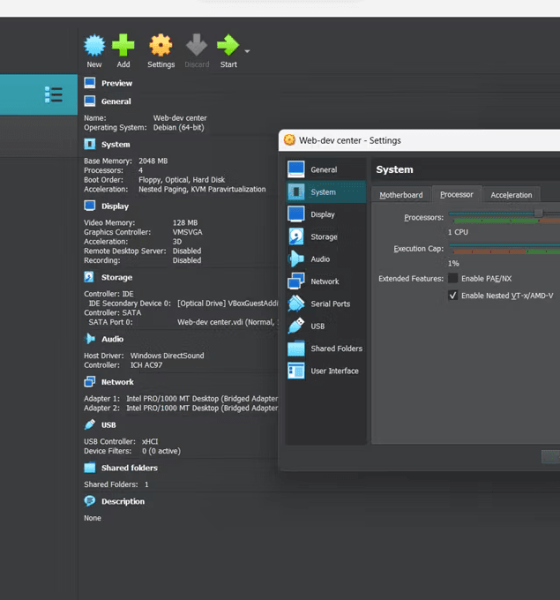Switch to the Motherboard tab
The image size is (560, 600).
(x=401, y=195)
